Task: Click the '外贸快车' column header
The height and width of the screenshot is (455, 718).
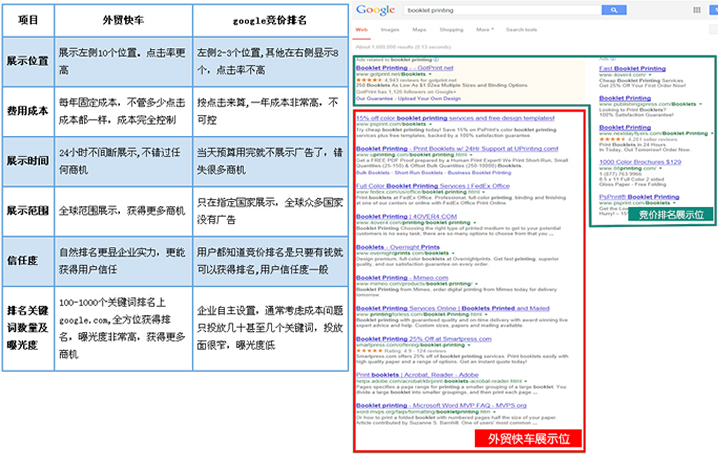Action: click(123, 21)
